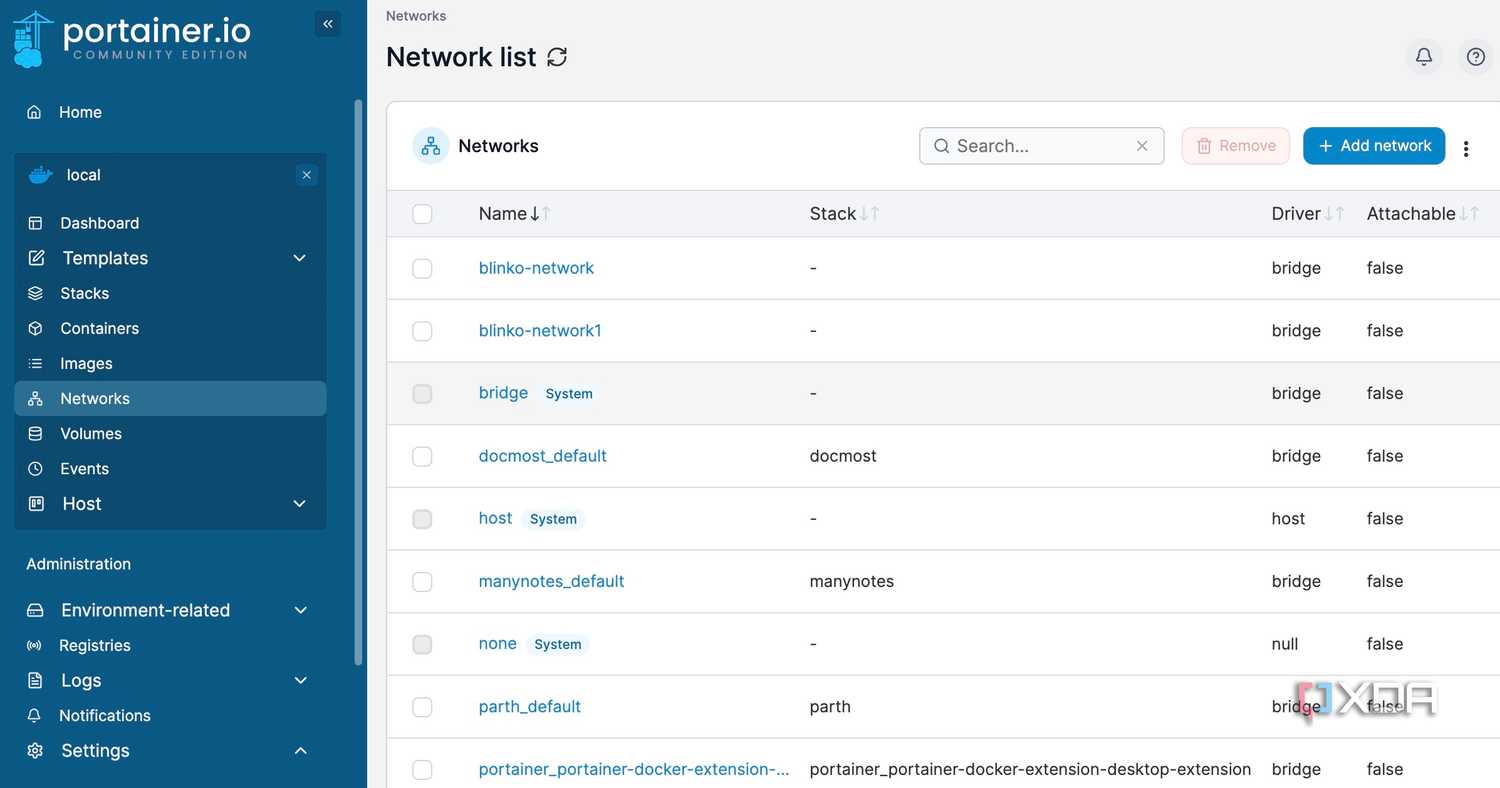Click the Home icon in the sidebar
This screenshot has width=1500, height=788.
[35, 112]
